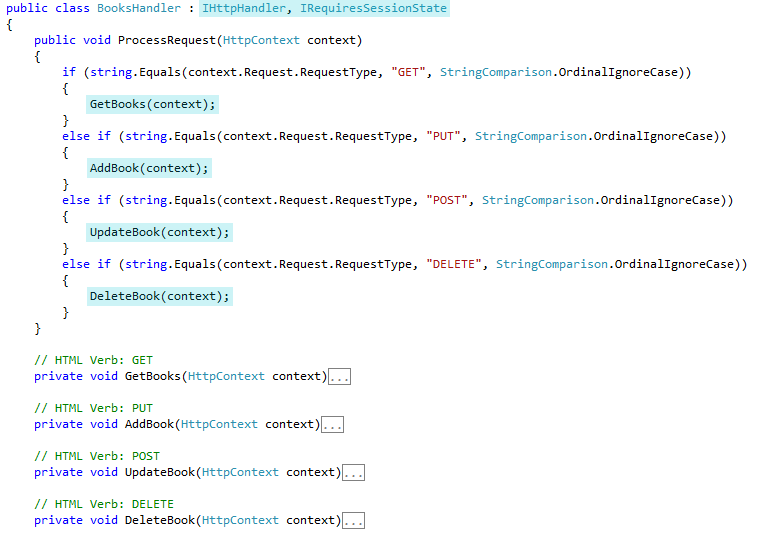
Task: Click the comment // HTML Verb: GET
Action: point(93,360)
